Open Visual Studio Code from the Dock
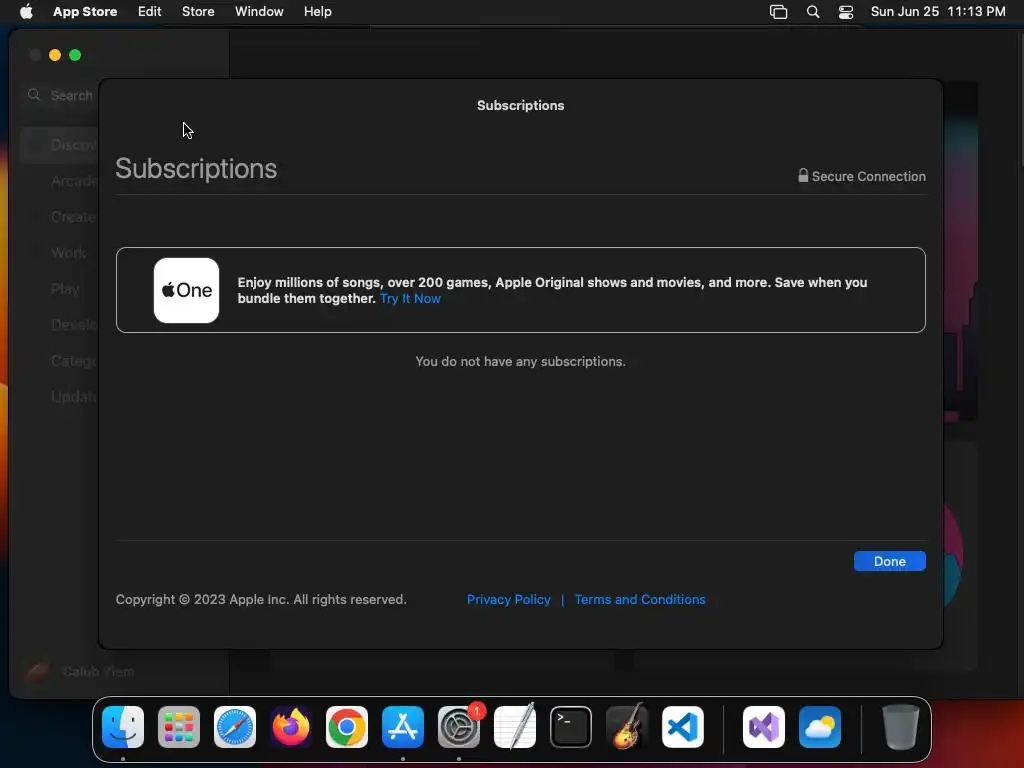1024x768 pixels. [682, 726]
